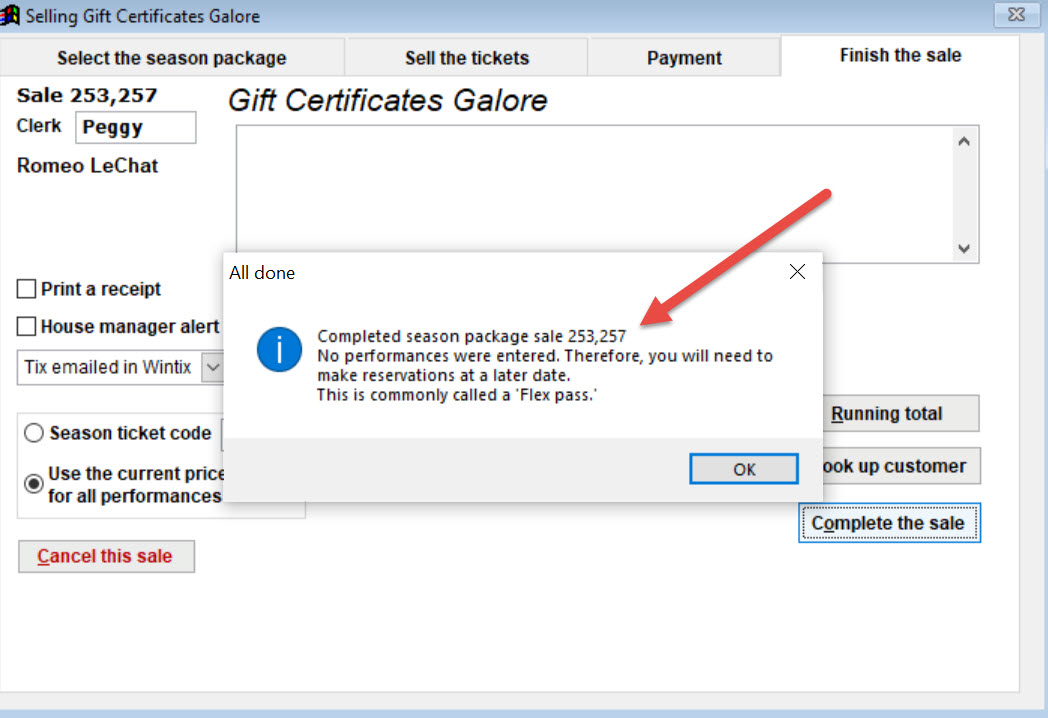
Task: Click the customer name Romeo LeChat
Action: tap(87, 166)
